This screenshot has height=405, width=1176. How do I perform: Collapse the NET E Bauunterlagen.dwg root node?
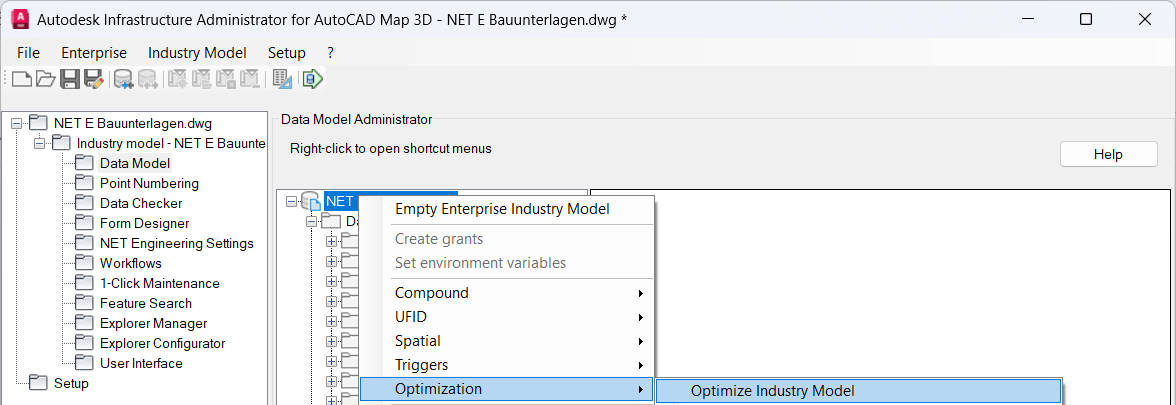(x=16, y=123)
